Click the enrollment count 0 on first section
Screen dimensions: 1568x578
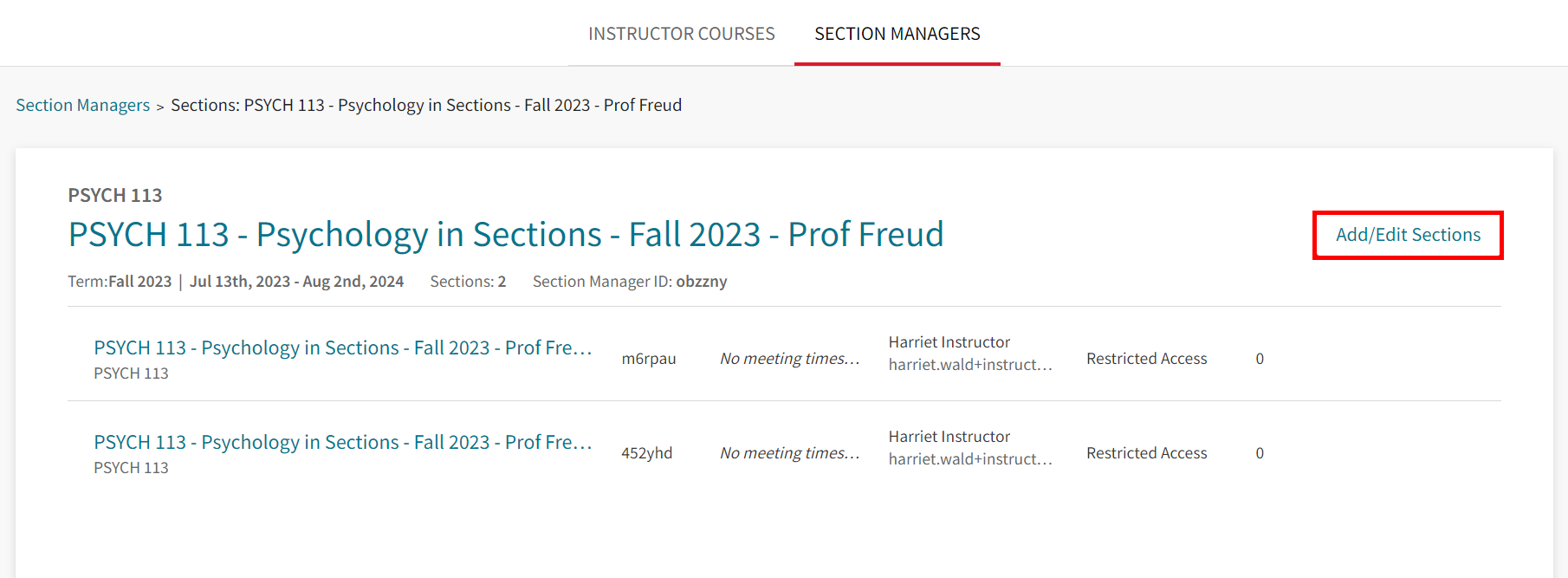tap(1260, 358)
